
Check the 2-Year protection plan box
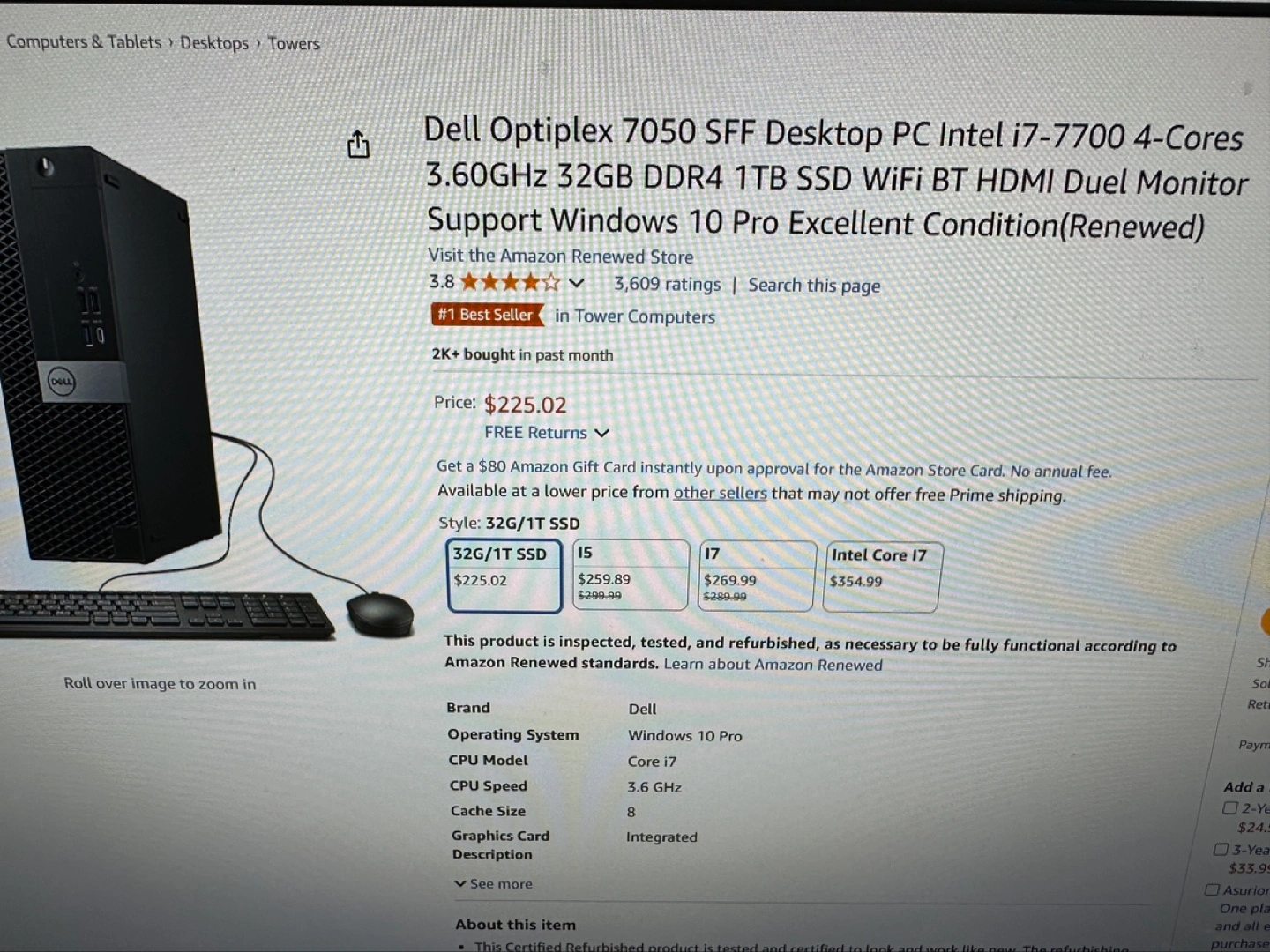coord(1229,807)
